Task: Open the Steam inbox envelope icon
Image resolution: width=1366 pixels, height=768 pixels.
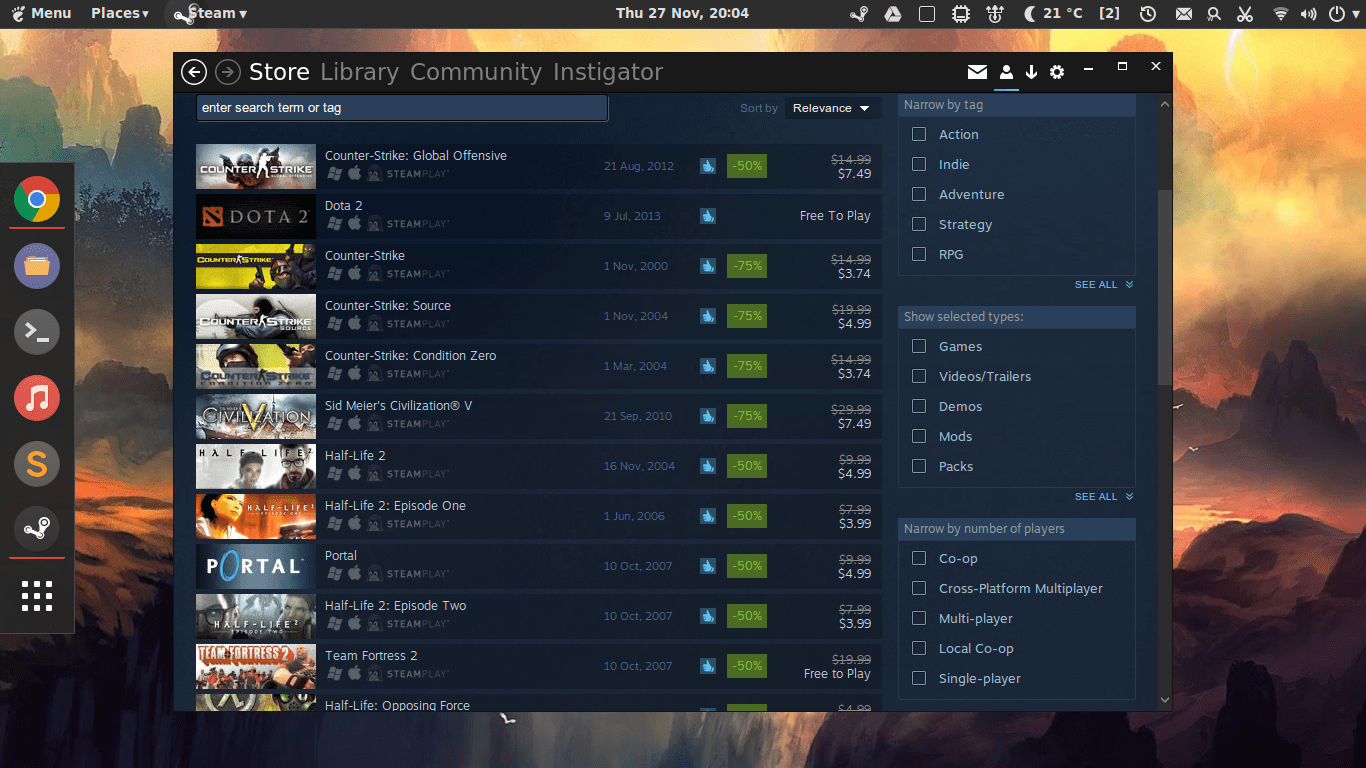Action: 977,72
